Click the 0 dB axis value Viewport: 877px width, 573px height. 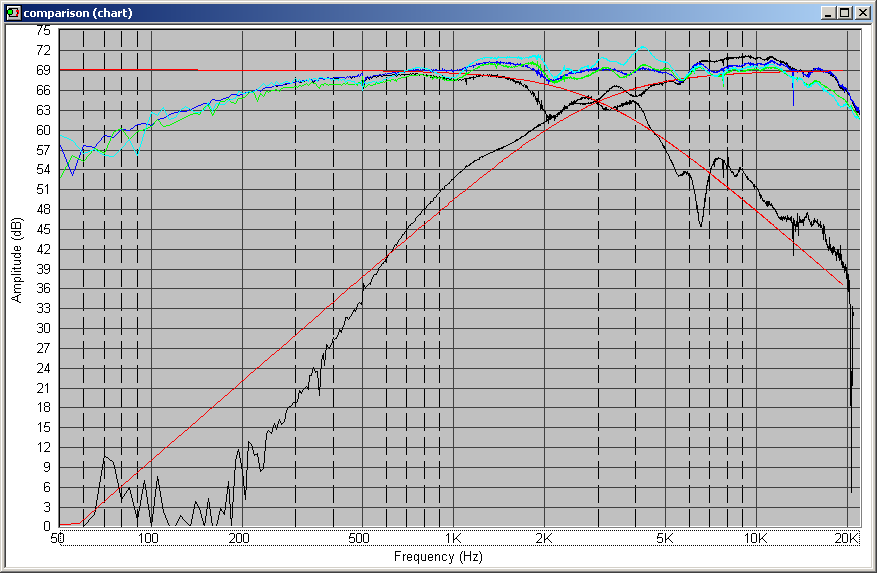click(x=46, y=526)
